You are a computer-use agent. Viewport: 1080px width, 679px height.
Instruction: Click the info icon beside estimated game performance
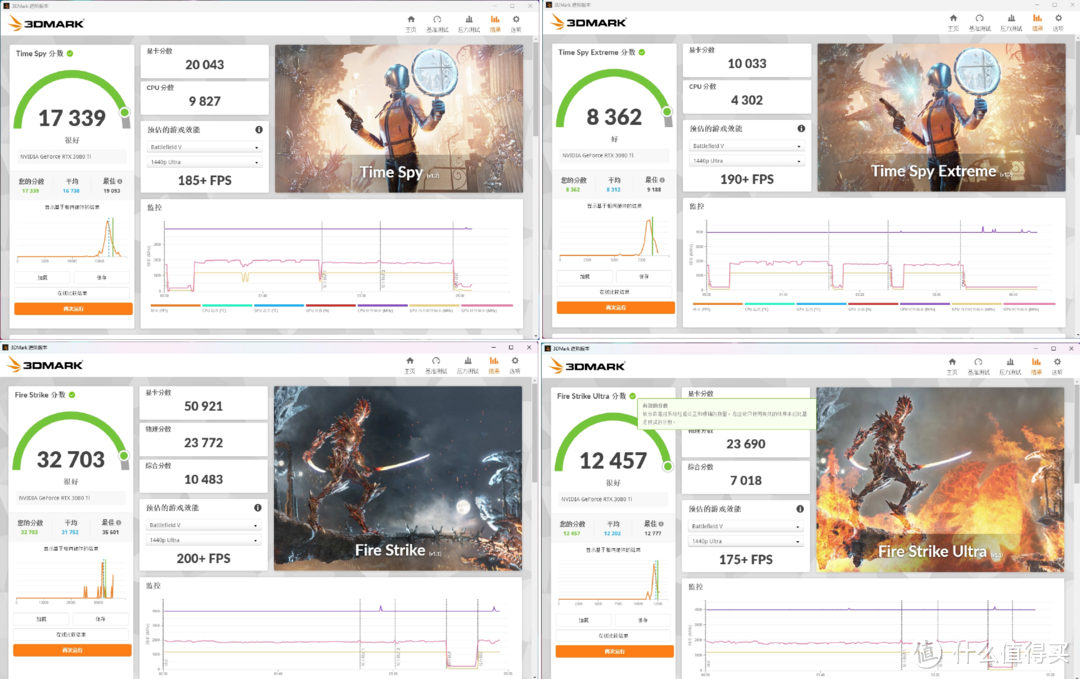coord(259,130)
